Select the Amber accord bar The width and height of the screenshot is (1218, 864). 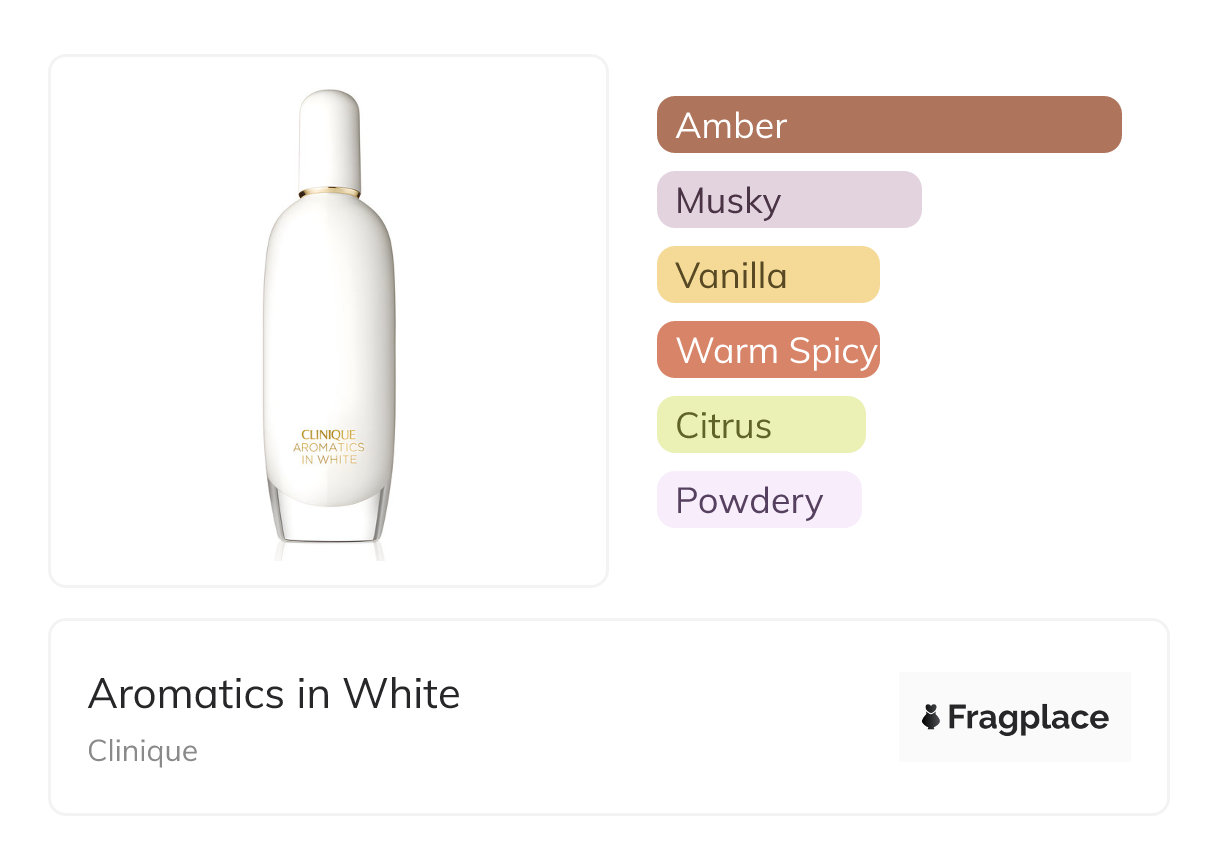[x=889, y=125]
